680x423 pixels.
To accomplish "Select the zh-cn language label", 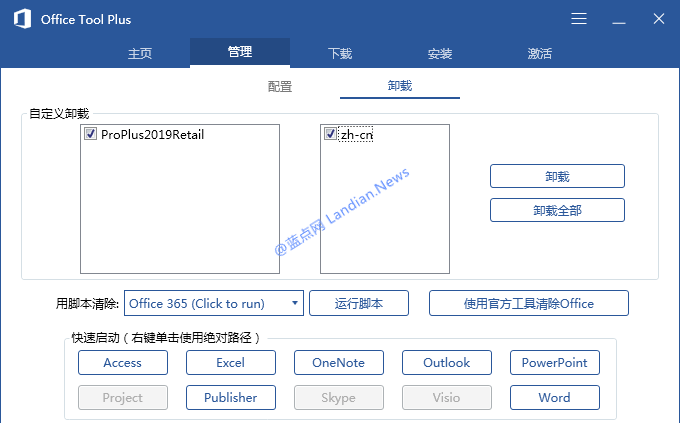I will coord(356,135).
